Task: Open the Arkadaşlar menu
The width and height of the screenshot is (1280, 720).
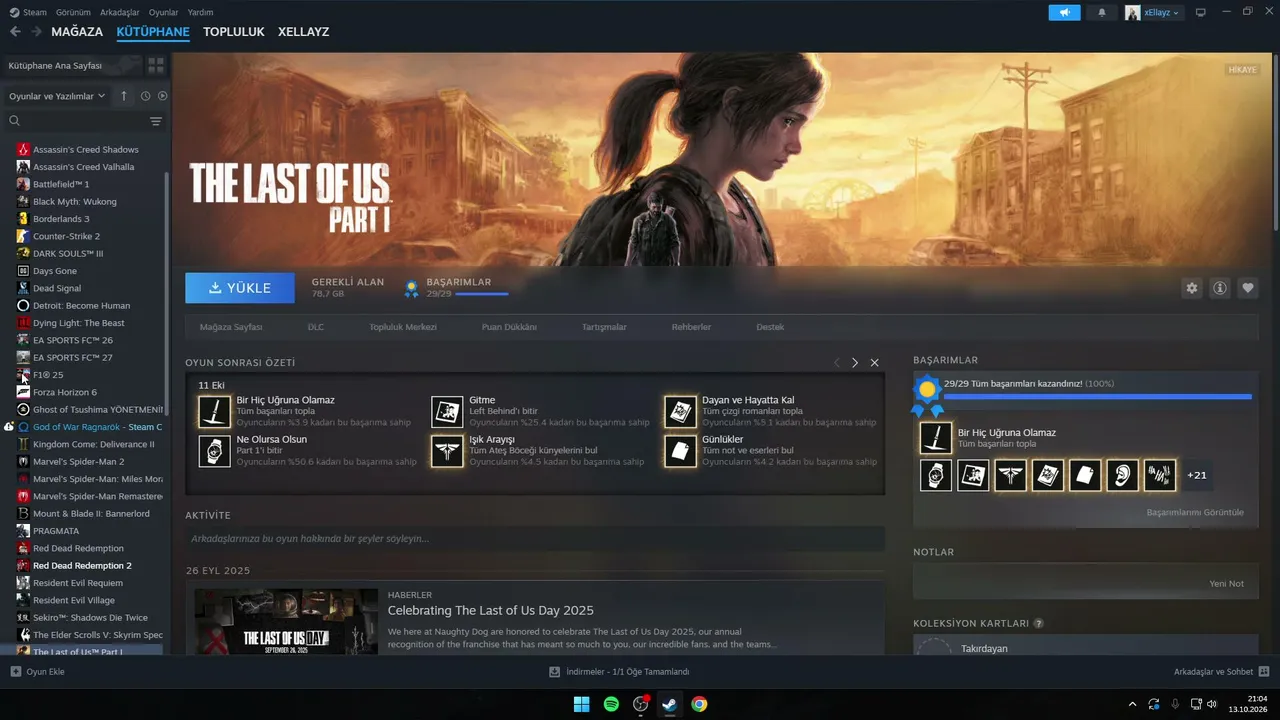Action: click(x=121, y=12)
